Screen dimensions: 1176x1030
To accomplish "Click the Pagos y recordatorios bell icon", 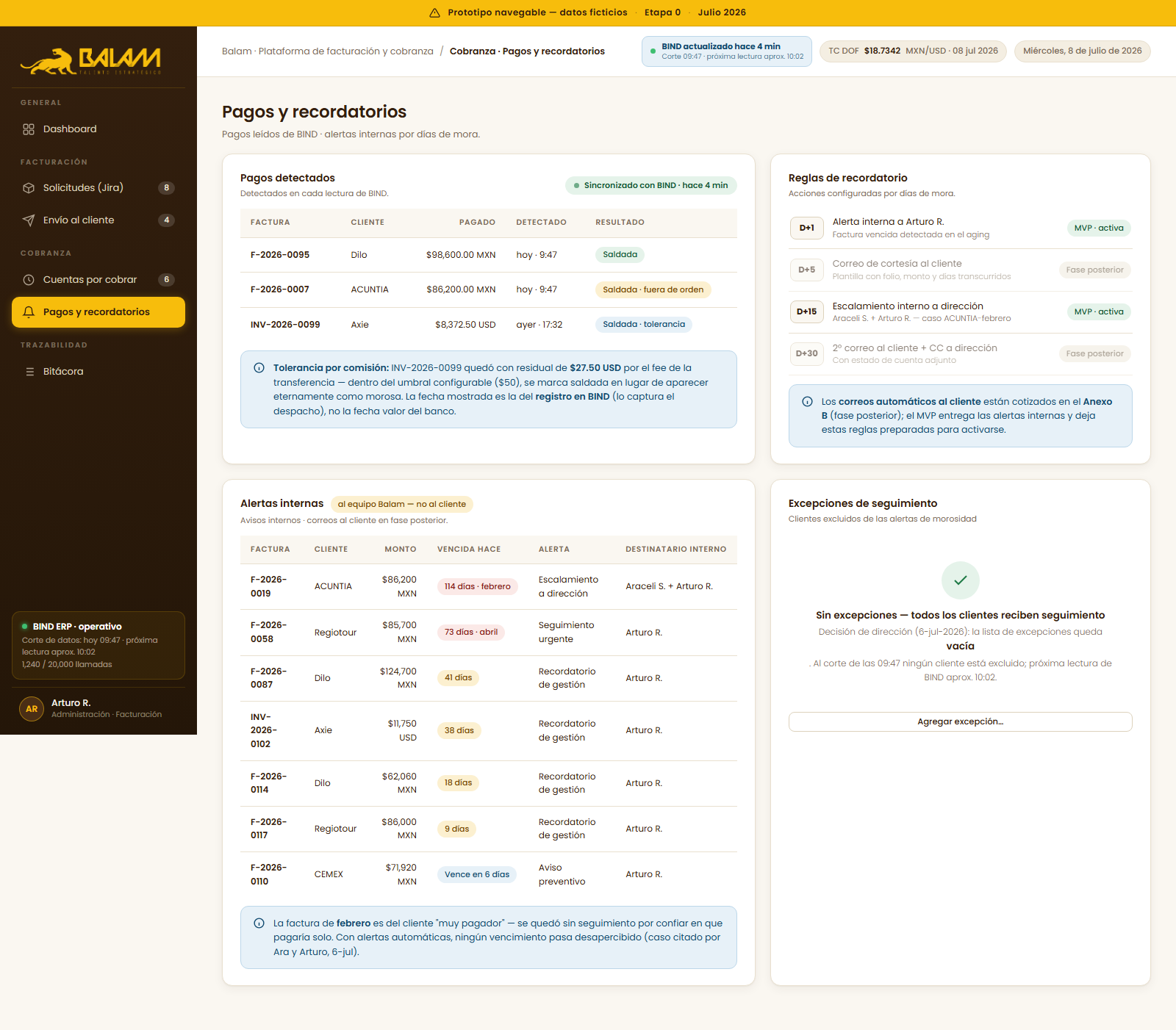I will [x=29, y=312].
